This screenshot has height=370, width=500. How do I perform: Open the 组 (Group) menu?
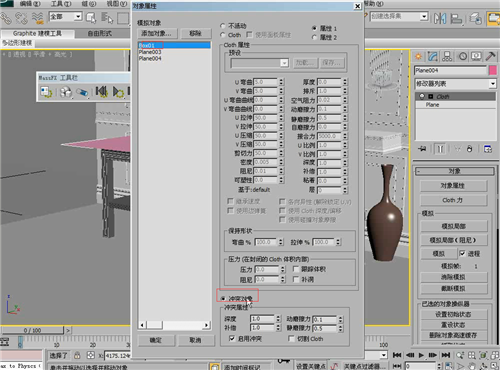89,4
